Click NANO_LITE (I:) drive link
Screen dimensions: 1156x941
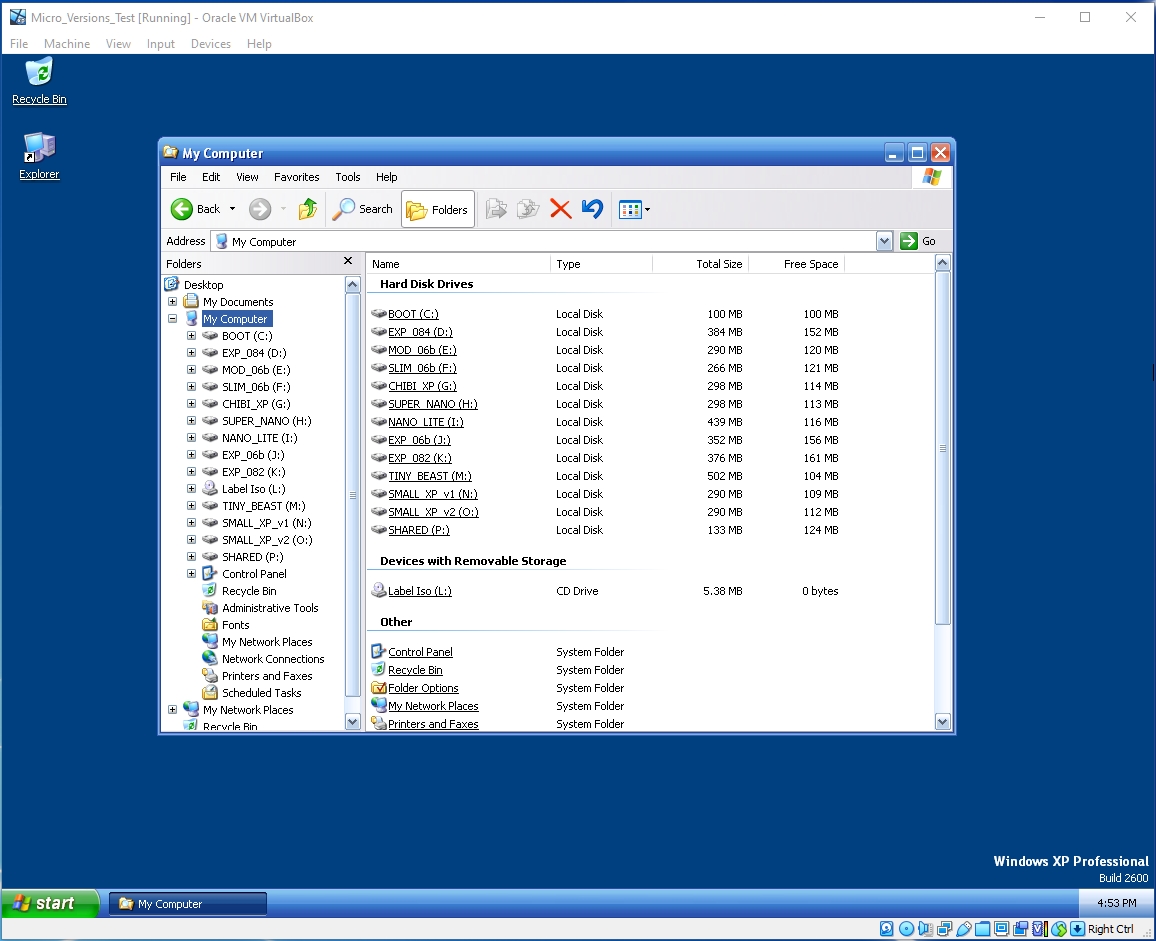coord(425,422)
